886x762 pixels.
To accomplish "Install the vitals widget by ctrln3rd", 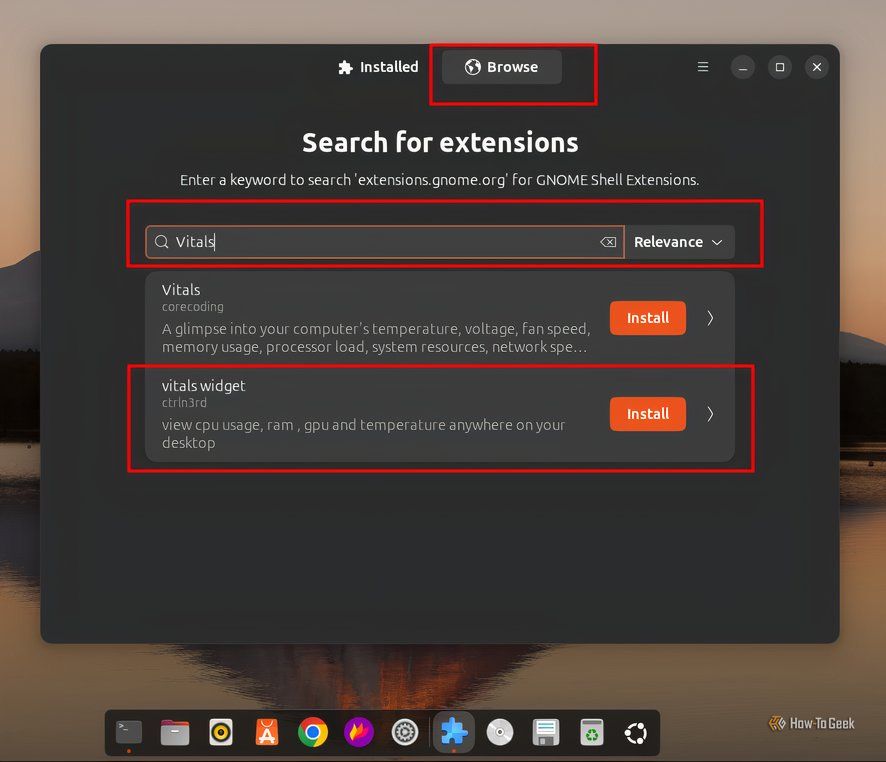I will point(647,414).
